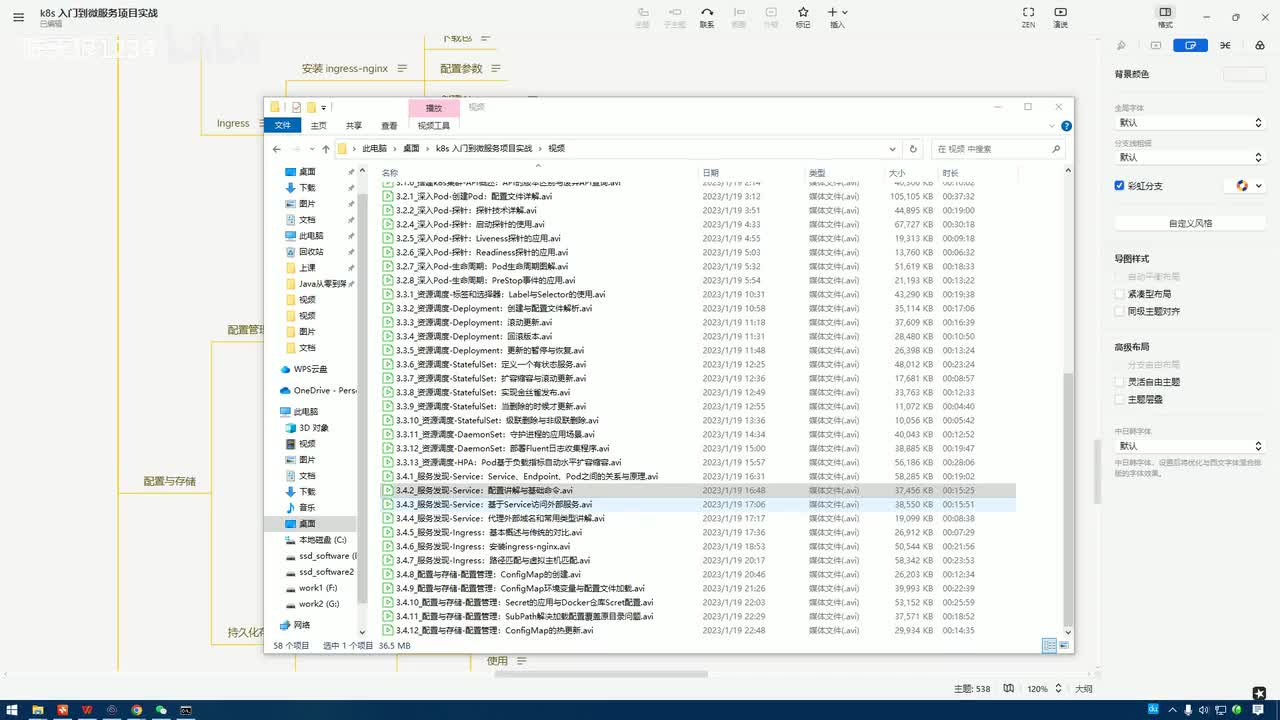Select 下载 in quick access sidebar
The width and height of the screenshot is (1280, 720).
click(307, 188)
